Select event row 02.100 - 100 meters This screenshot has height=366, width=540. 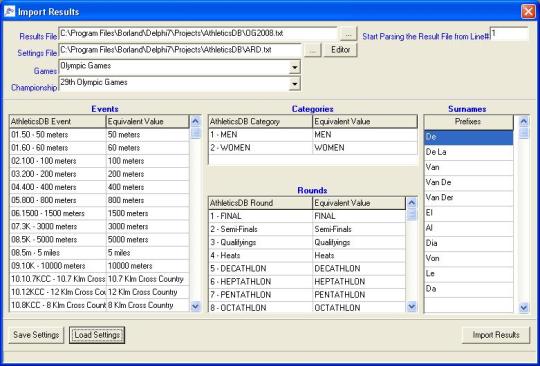click(x=100, y=161)
